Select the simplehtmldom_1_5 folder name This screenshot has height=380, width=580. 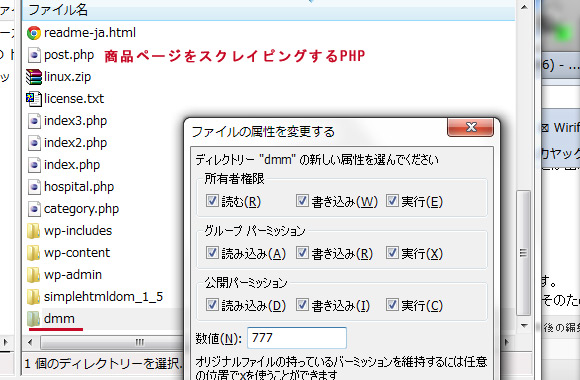coord(104,297)
